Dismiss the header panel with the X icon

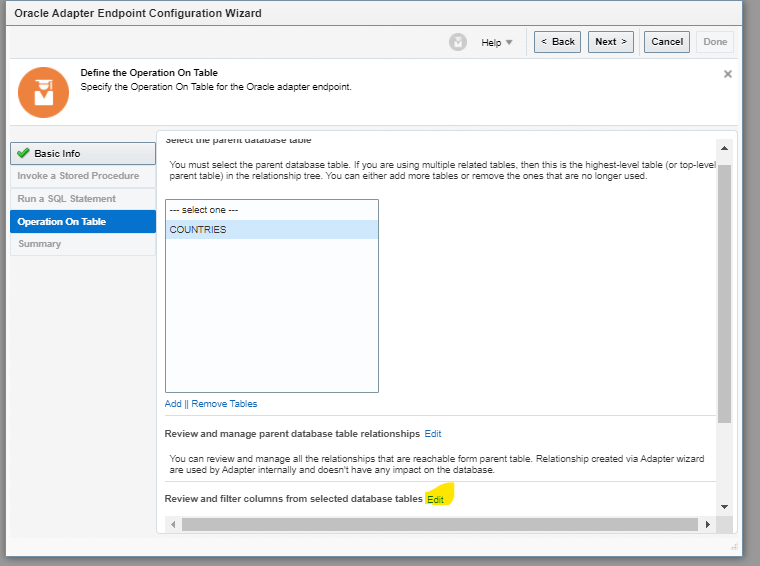click(x=727, y=74)
